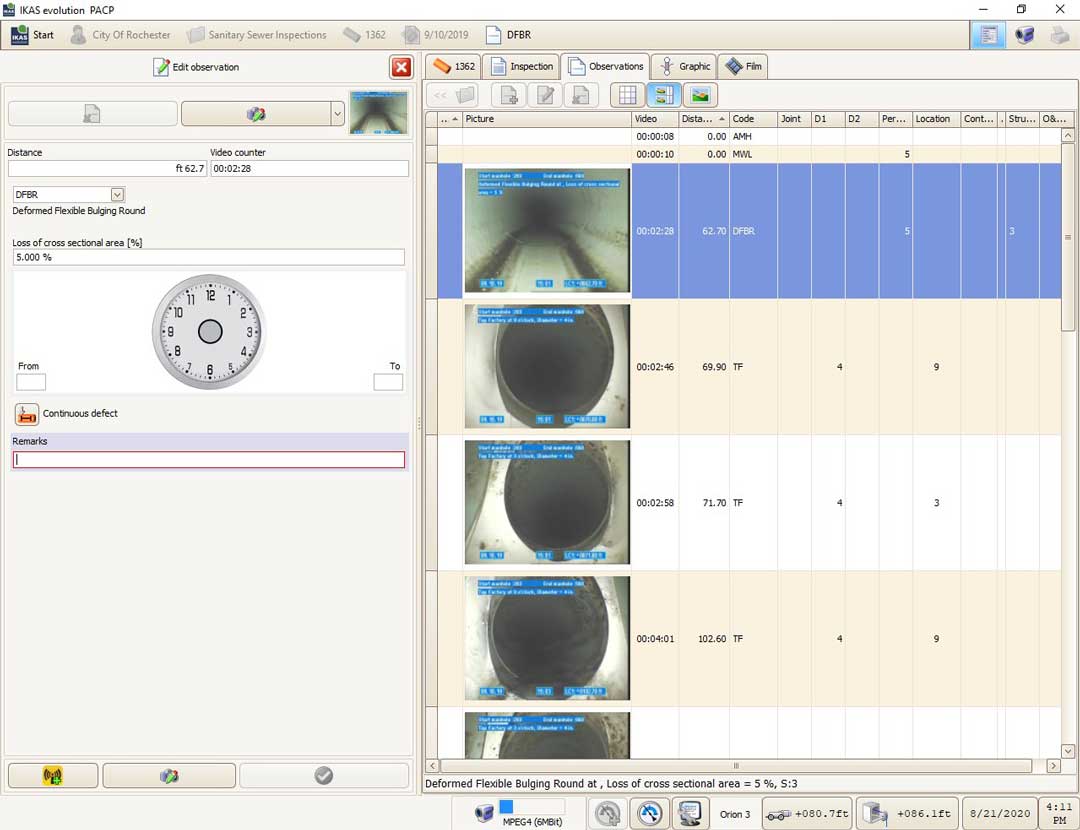Expand the dropdown arrow beside the camera button

tap(337, 114)
